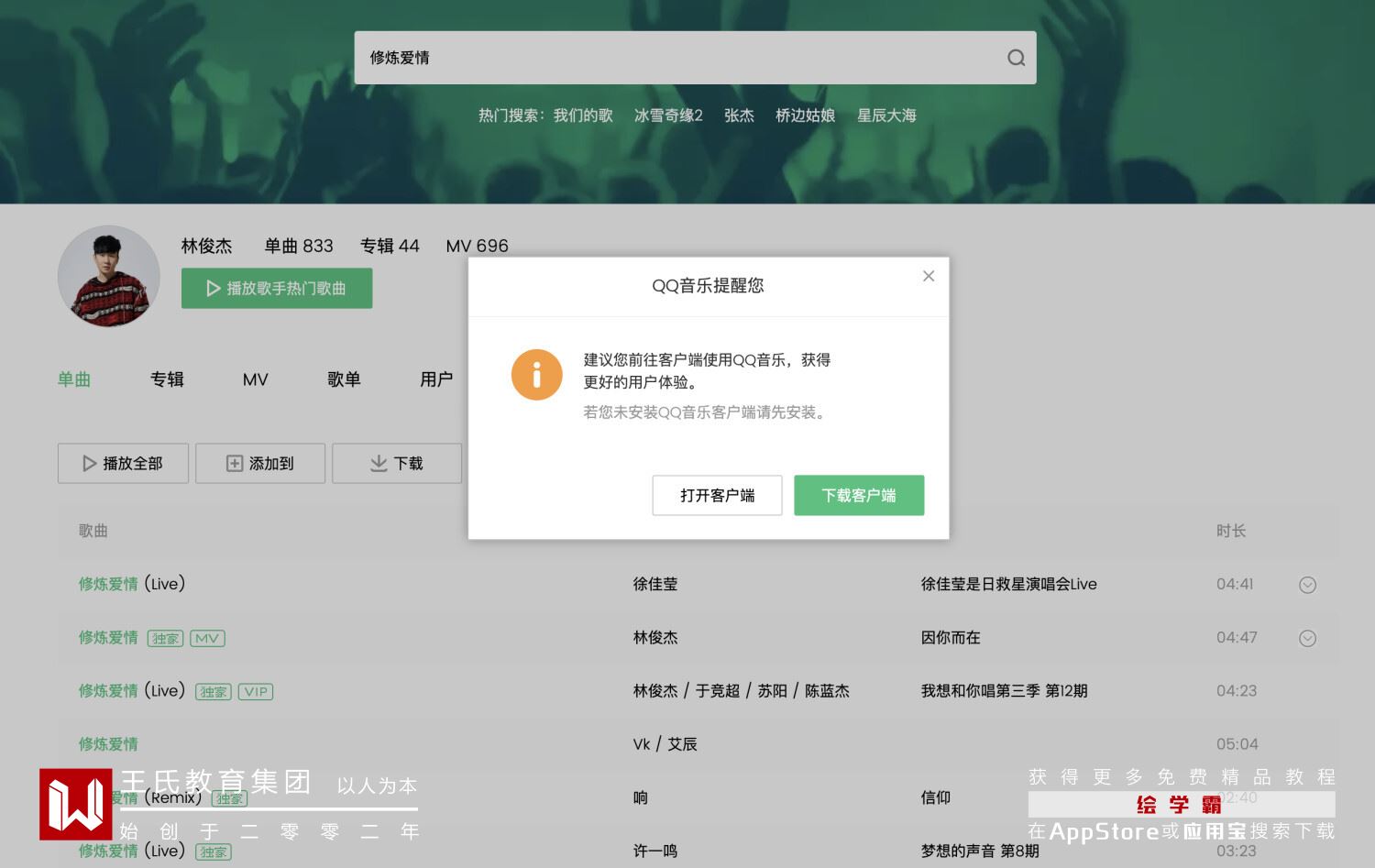Switch to the 单曲 tab
The image size is (1375, 868).
[x=74, y=379]
